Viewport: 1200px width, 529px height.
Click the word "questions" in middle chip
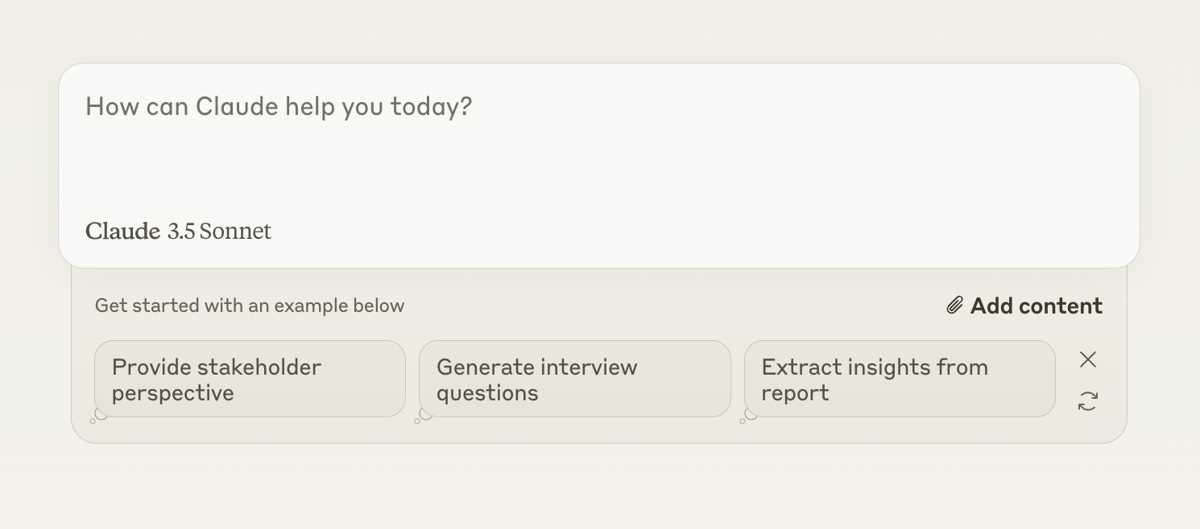[487, 393]
